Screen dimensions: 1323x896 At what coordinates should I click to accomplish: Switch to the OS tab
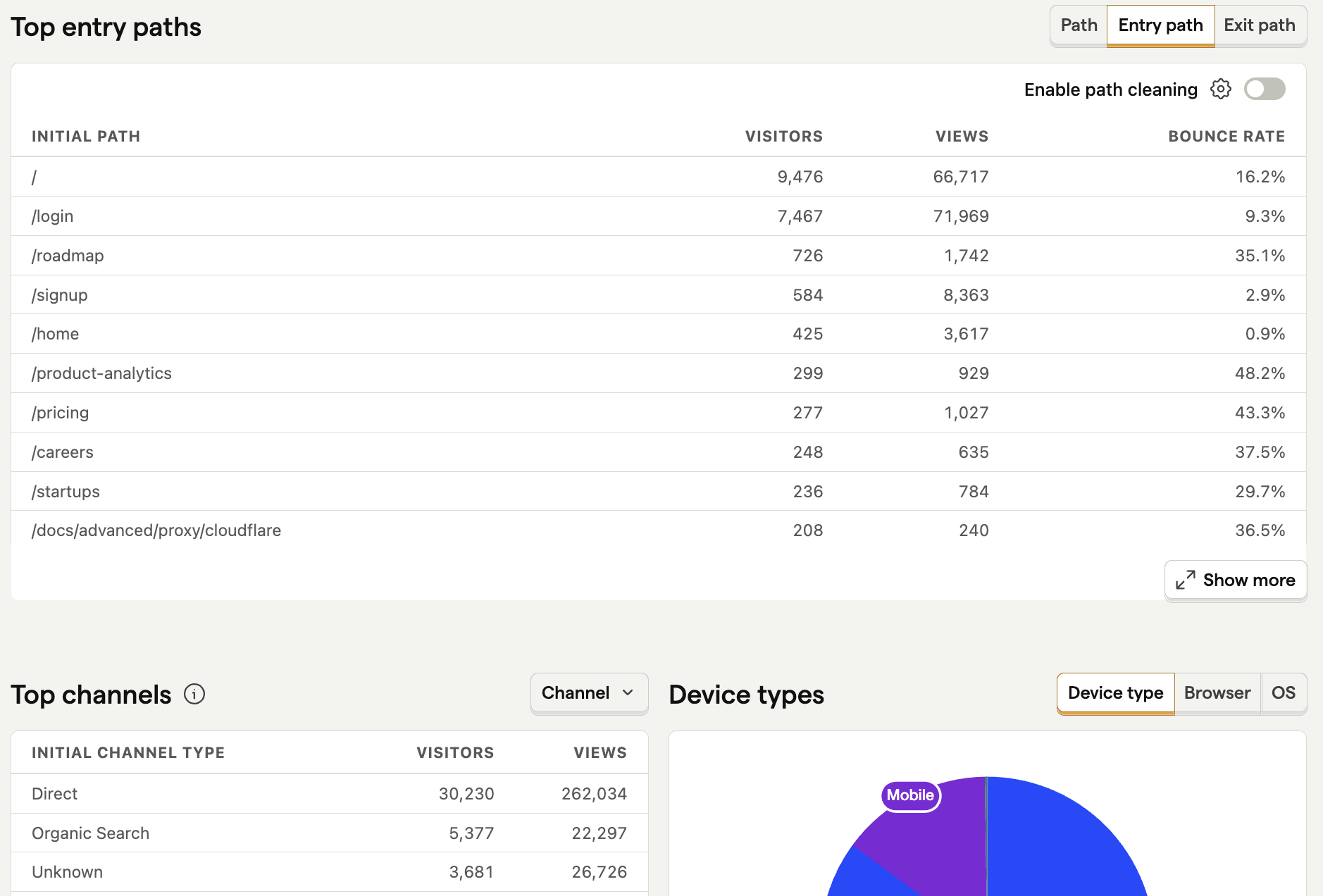pos(1284,693)
